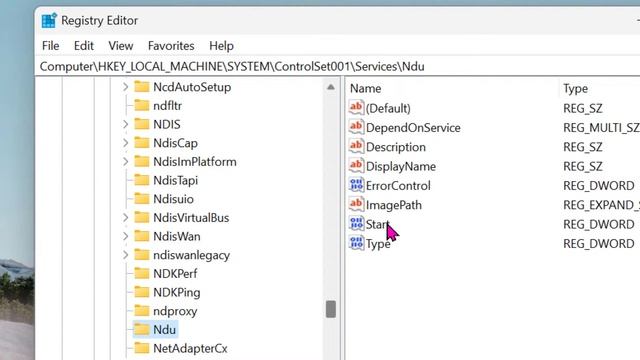Click the NDIS folder icon
The image size is (640, 360).
(142, 124)
